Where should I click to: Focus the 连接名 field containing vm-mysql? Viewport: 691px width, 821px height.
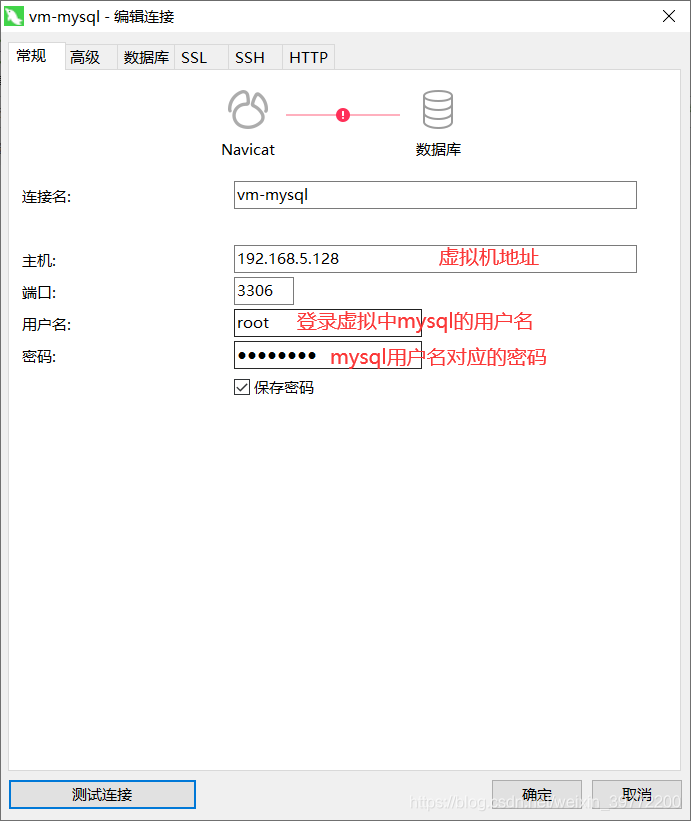point(435,195)
